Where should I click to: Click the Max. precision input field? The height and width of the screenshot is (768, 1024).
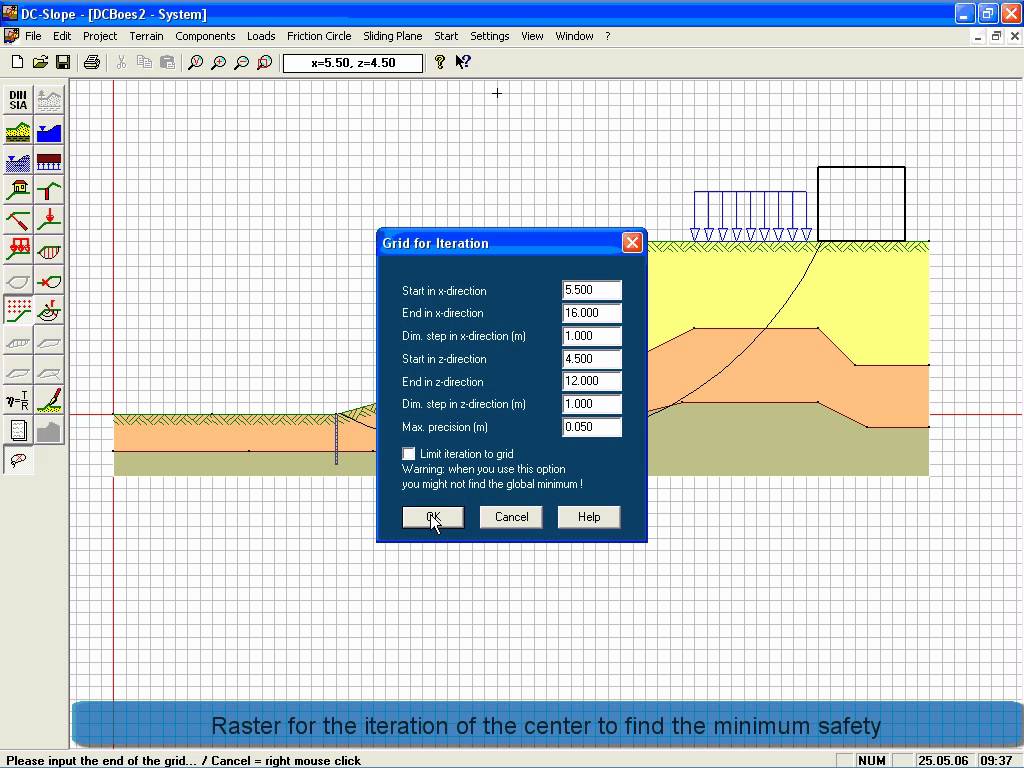coord(591,427)
